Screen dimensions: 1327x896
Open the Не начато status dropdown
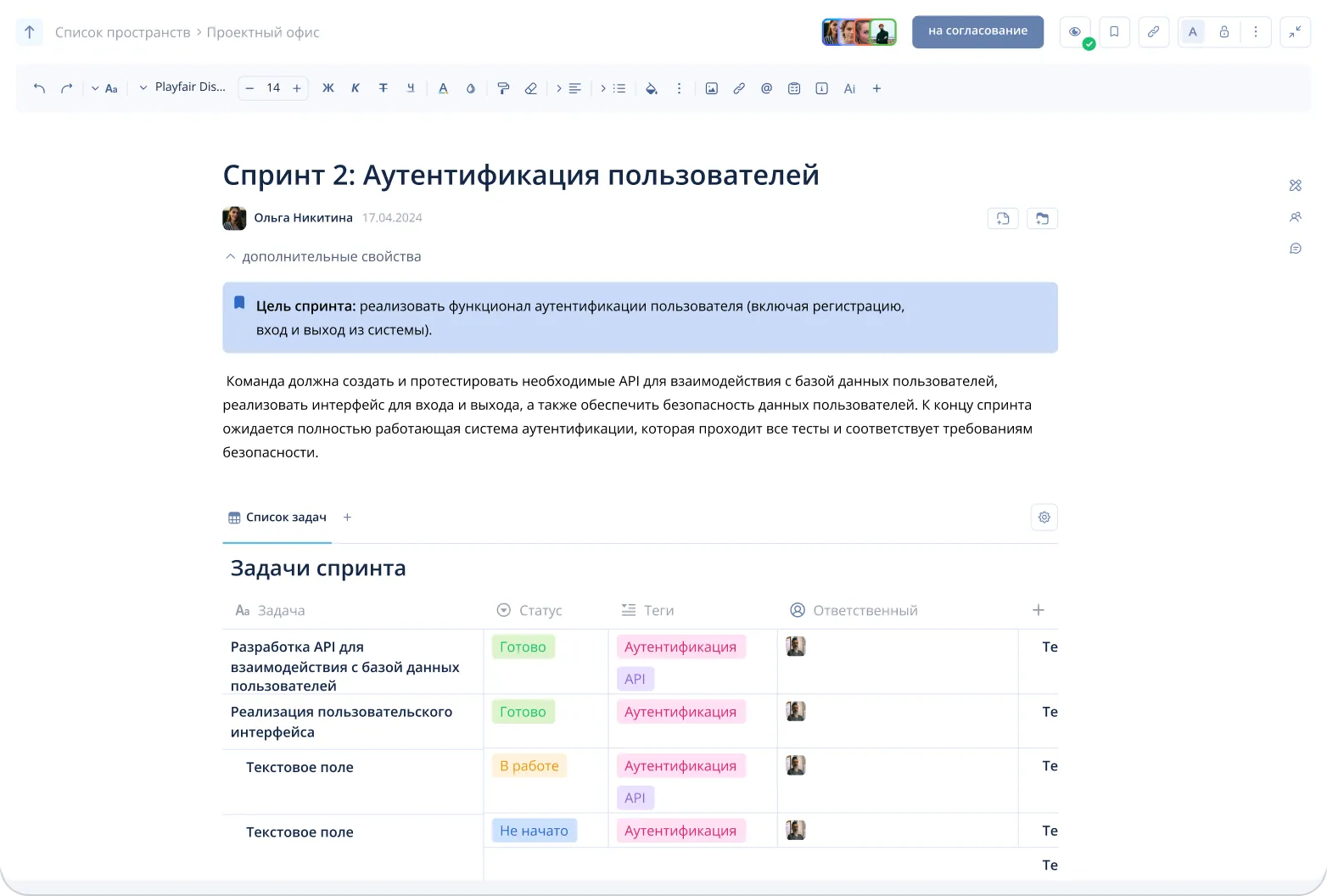pos(535,831)
